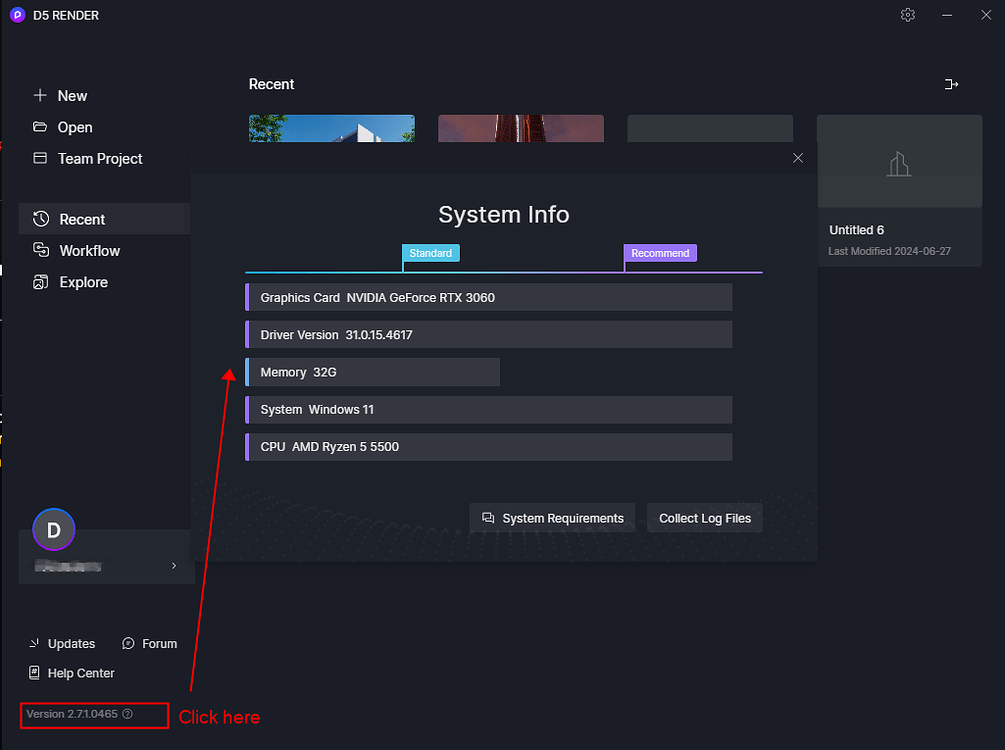Click Collect Log Files button

[705, 518]
